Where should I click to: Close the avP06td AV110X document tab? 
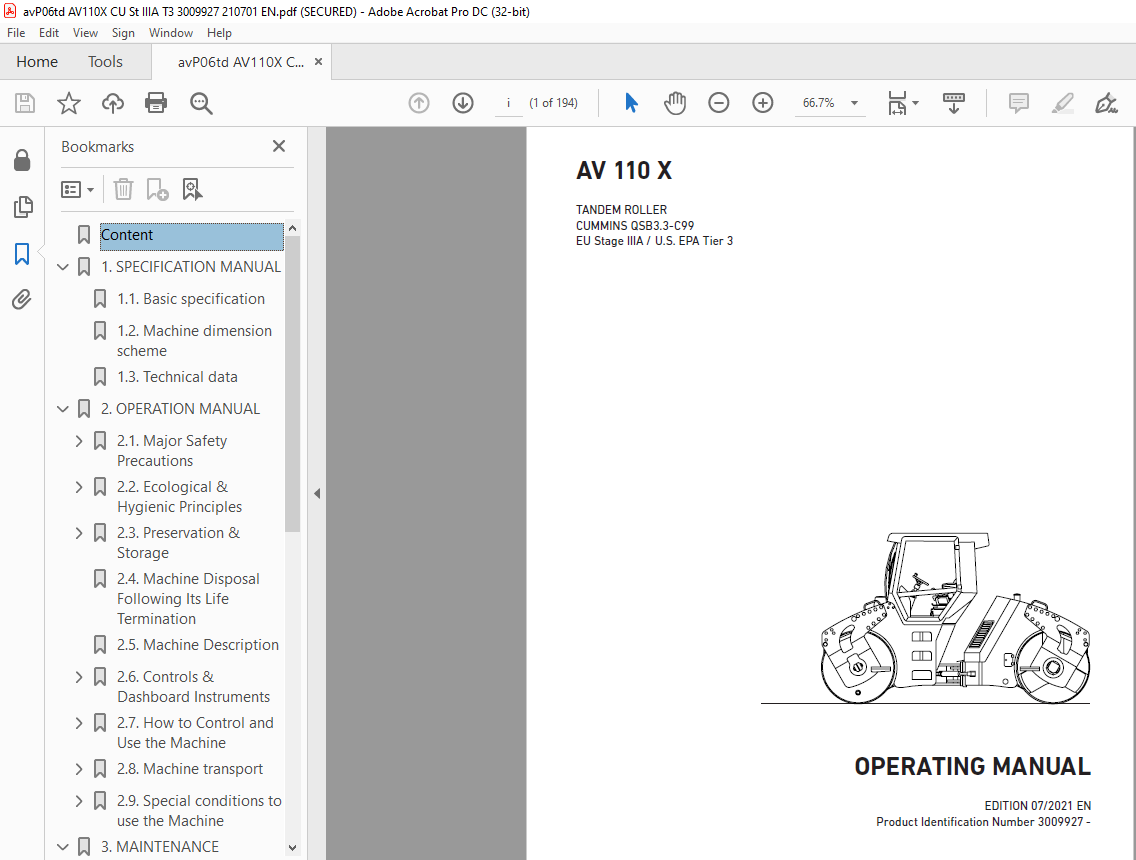point(318,62)
